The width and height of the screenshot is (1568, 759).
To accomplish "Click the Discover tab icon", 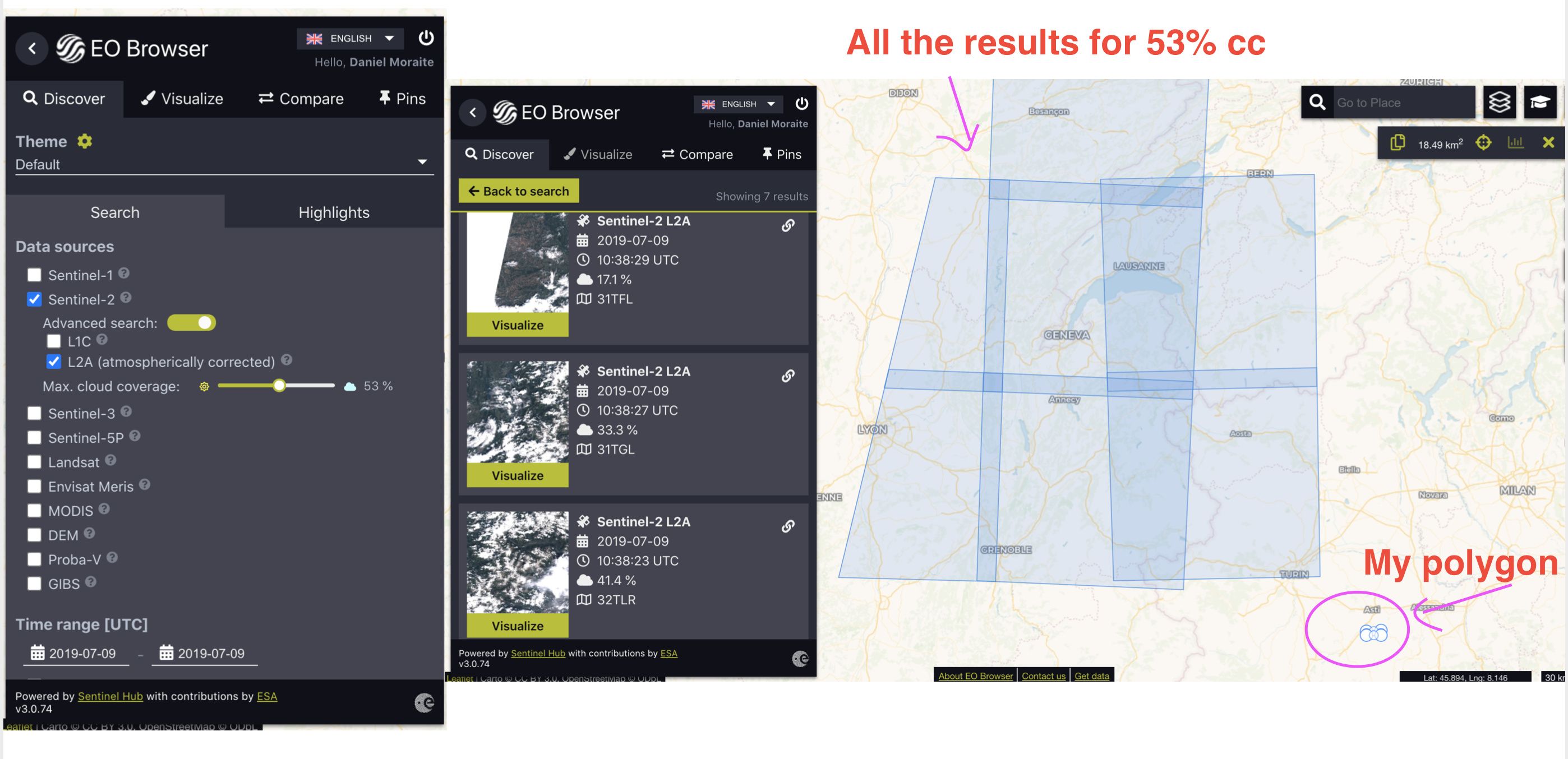I will coord(27,98).
